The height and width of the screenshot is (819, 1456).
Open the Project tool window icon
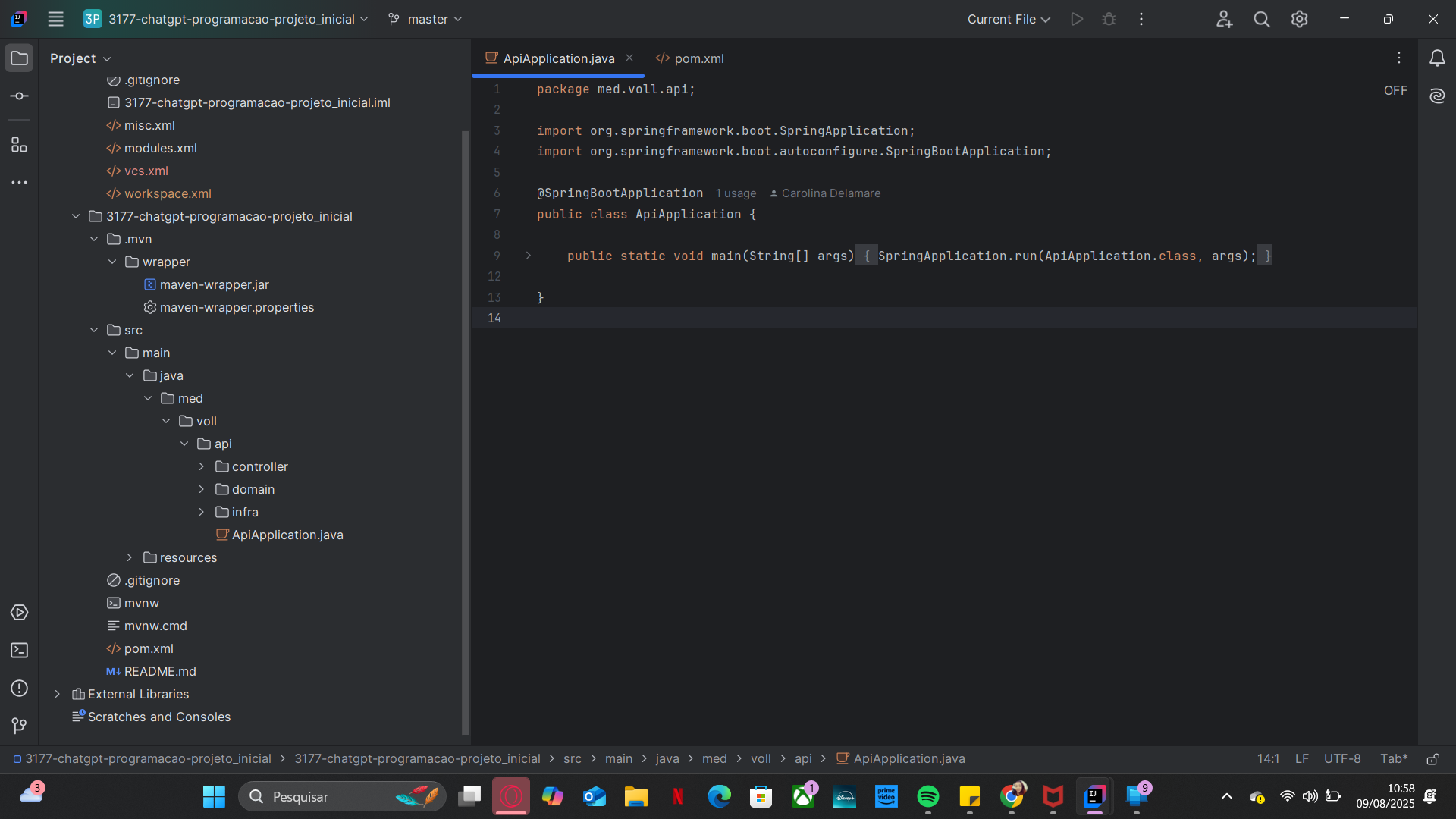[20, 58]
